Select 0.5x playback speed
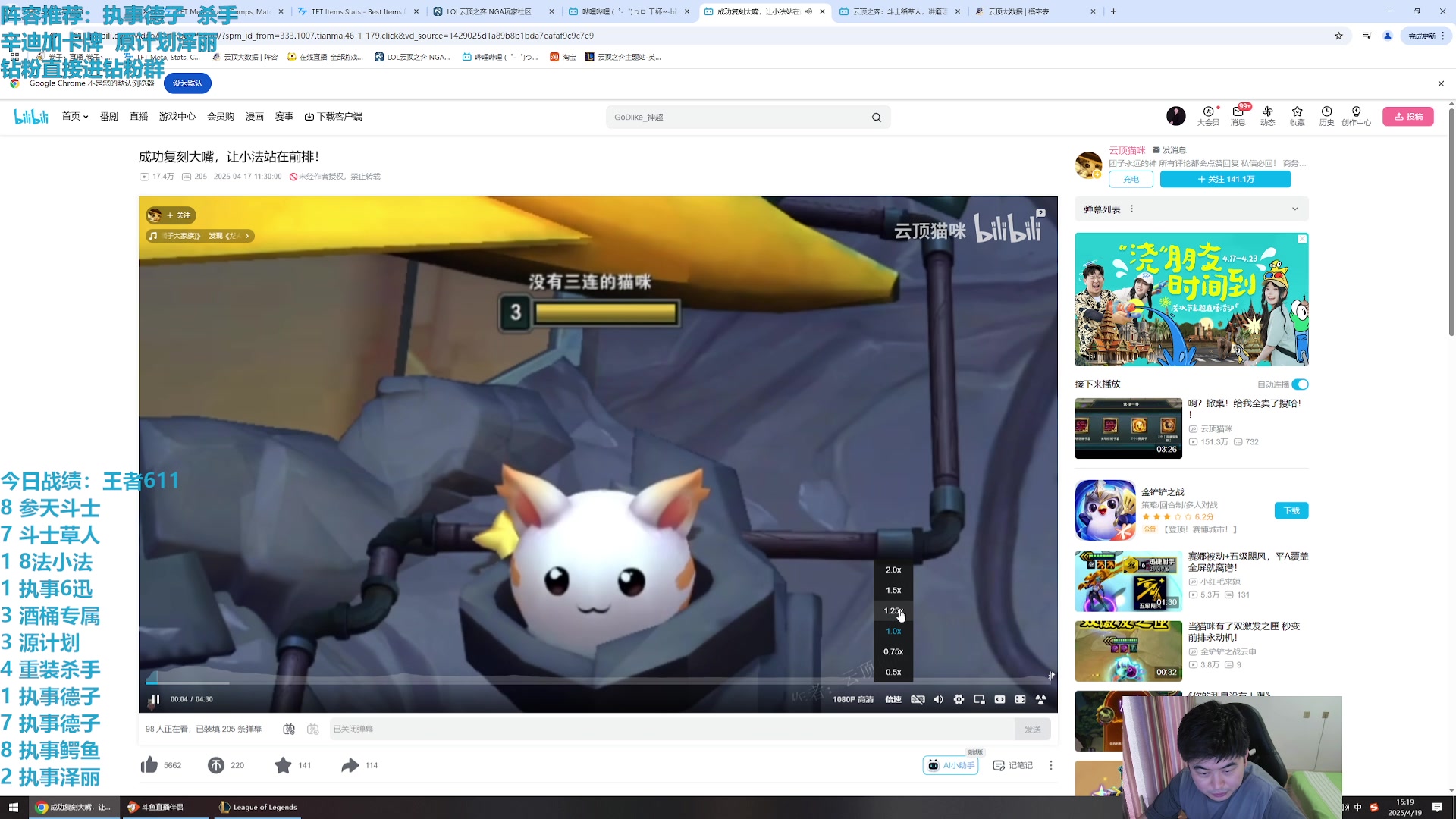This screenshot has height=819, width=1456. [x=893, y=672]
